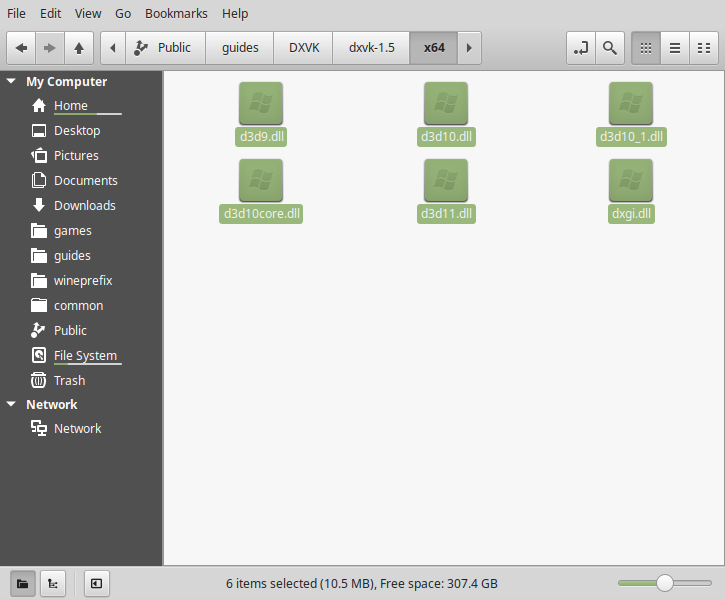This screenshot has height=599, width=725.
Task: Open the Go menu
Action: click(x=123, y=13)
